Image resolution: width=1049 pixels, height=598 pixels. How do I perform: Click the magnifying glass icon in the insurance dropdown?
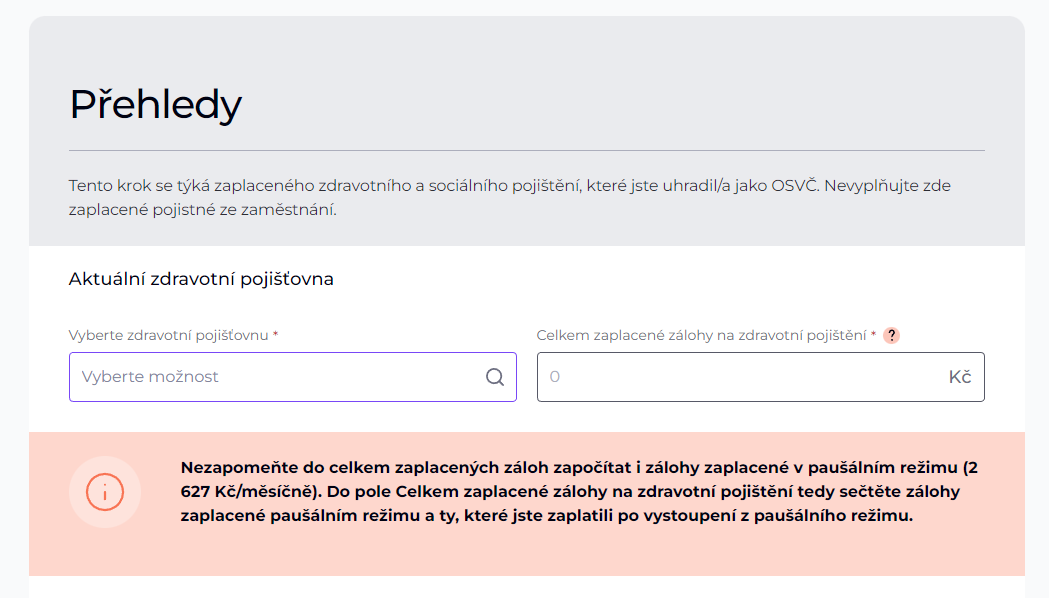[x=494, y=377]
